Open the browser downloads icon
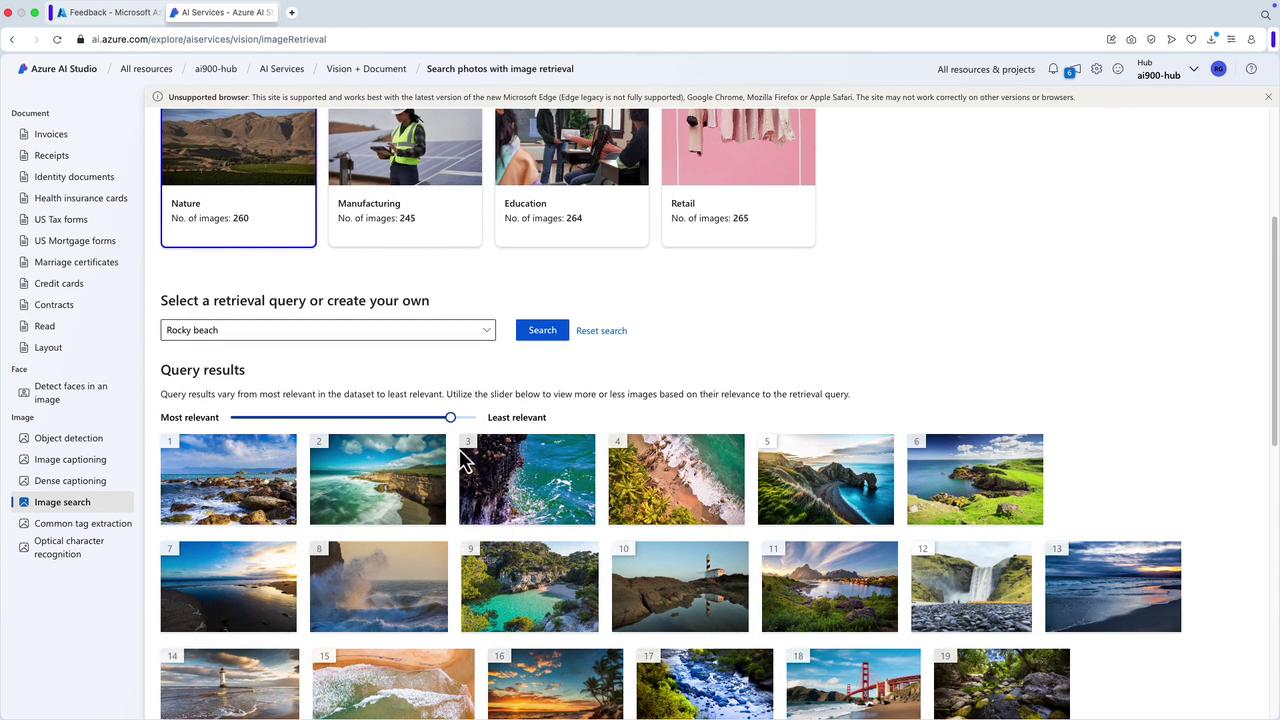The image size is (1280, 720). [x=1212, y=39]
